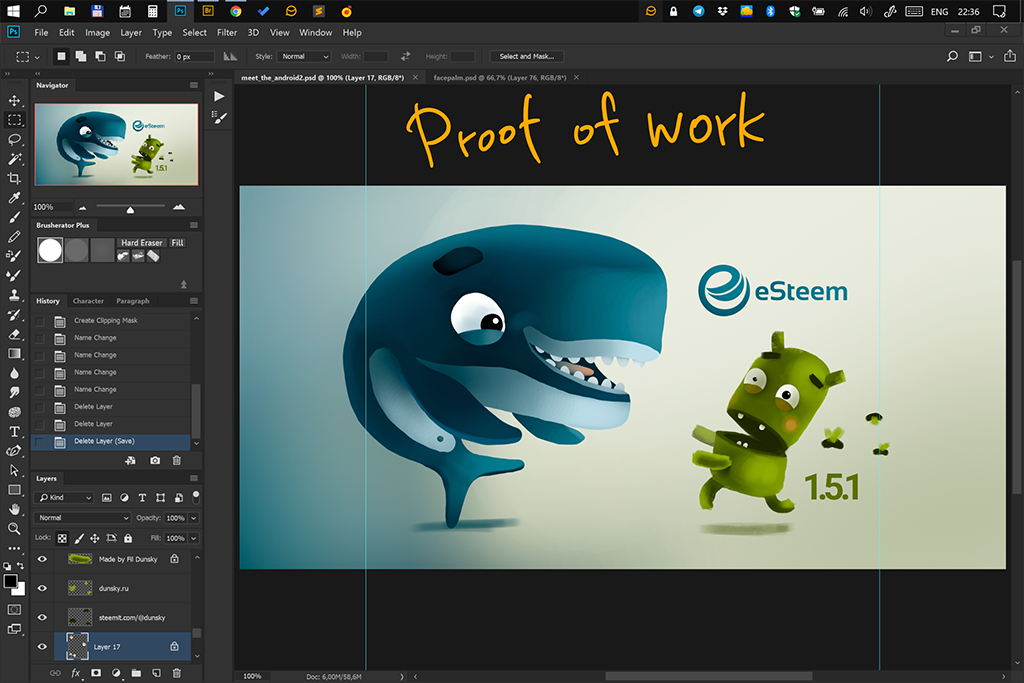
Task: Click the Navigator zoom slider
Action: (130, 208)
